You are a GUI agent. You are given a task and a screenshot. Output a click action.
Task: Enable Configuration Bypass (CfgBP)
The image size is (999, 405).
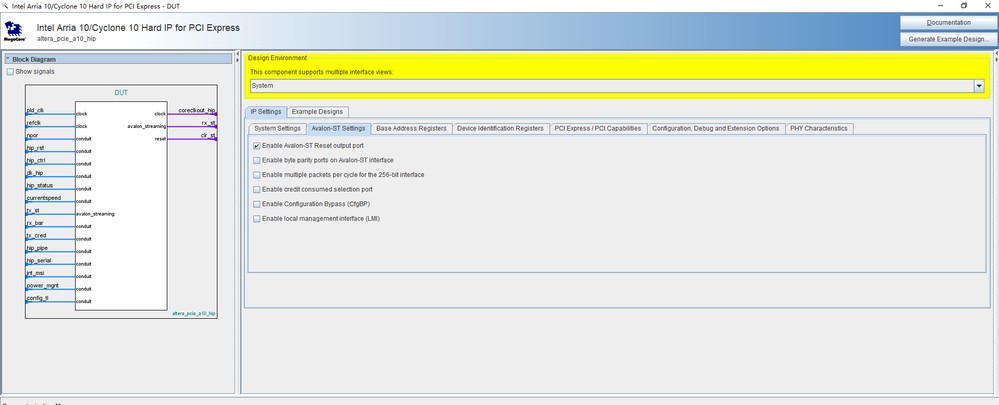click(257, 204)
